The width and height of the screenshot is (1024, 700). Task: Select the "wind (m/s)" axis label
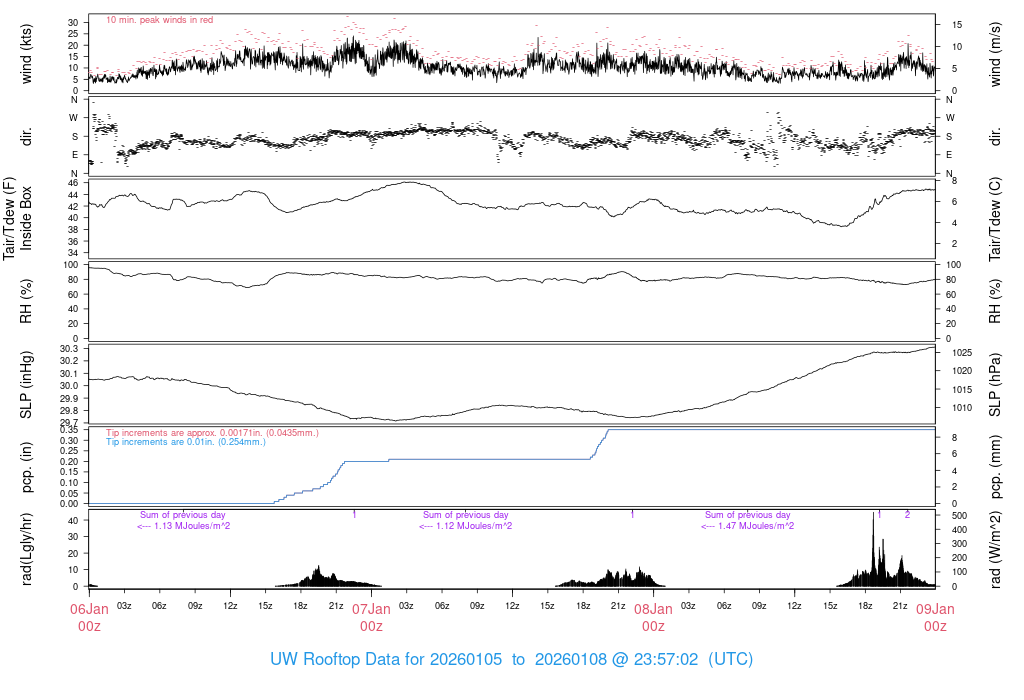995,54
